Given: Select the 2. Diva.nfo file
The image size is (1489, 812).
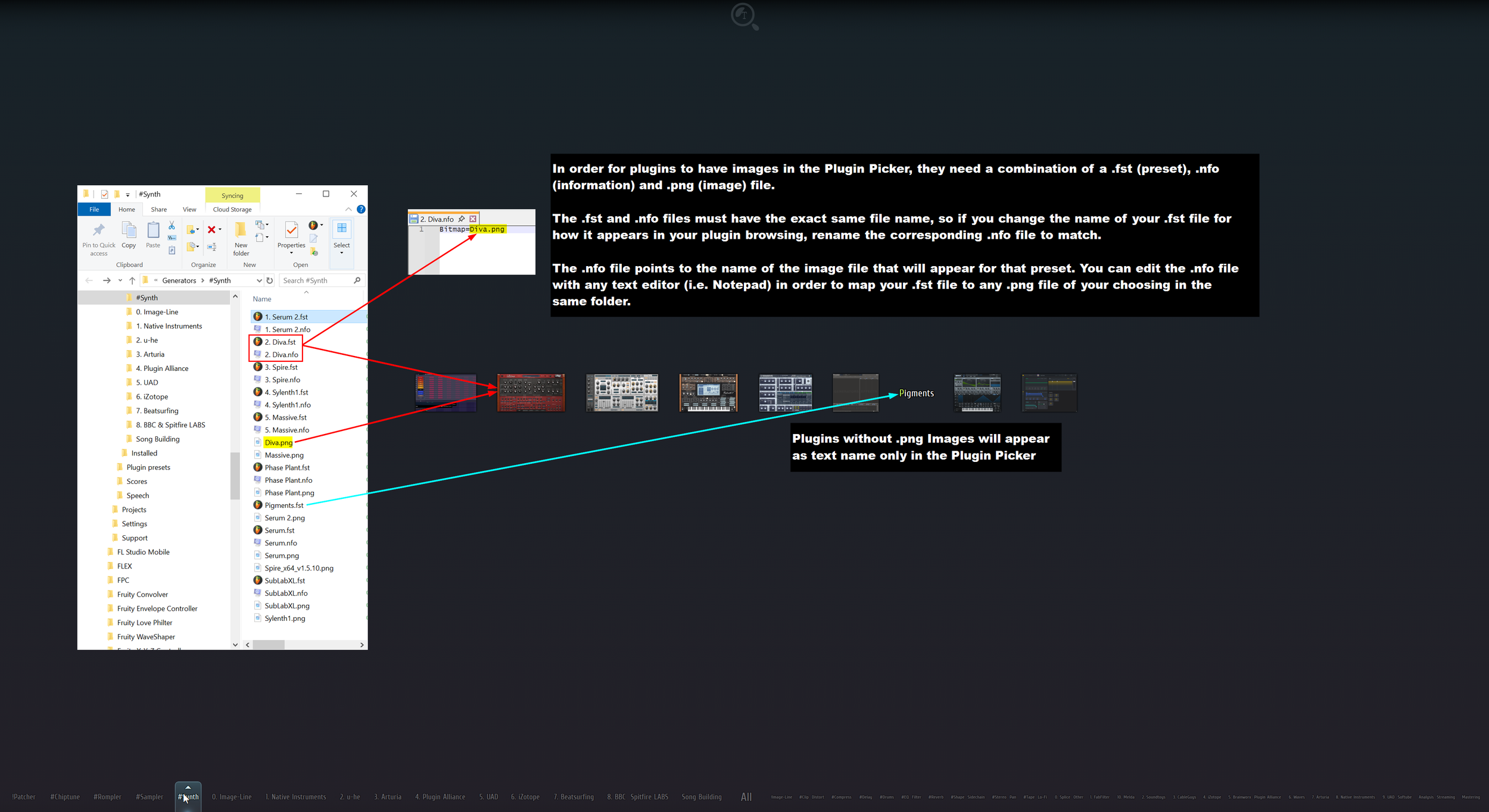Looking at the screenshot, I should [281, 355].
